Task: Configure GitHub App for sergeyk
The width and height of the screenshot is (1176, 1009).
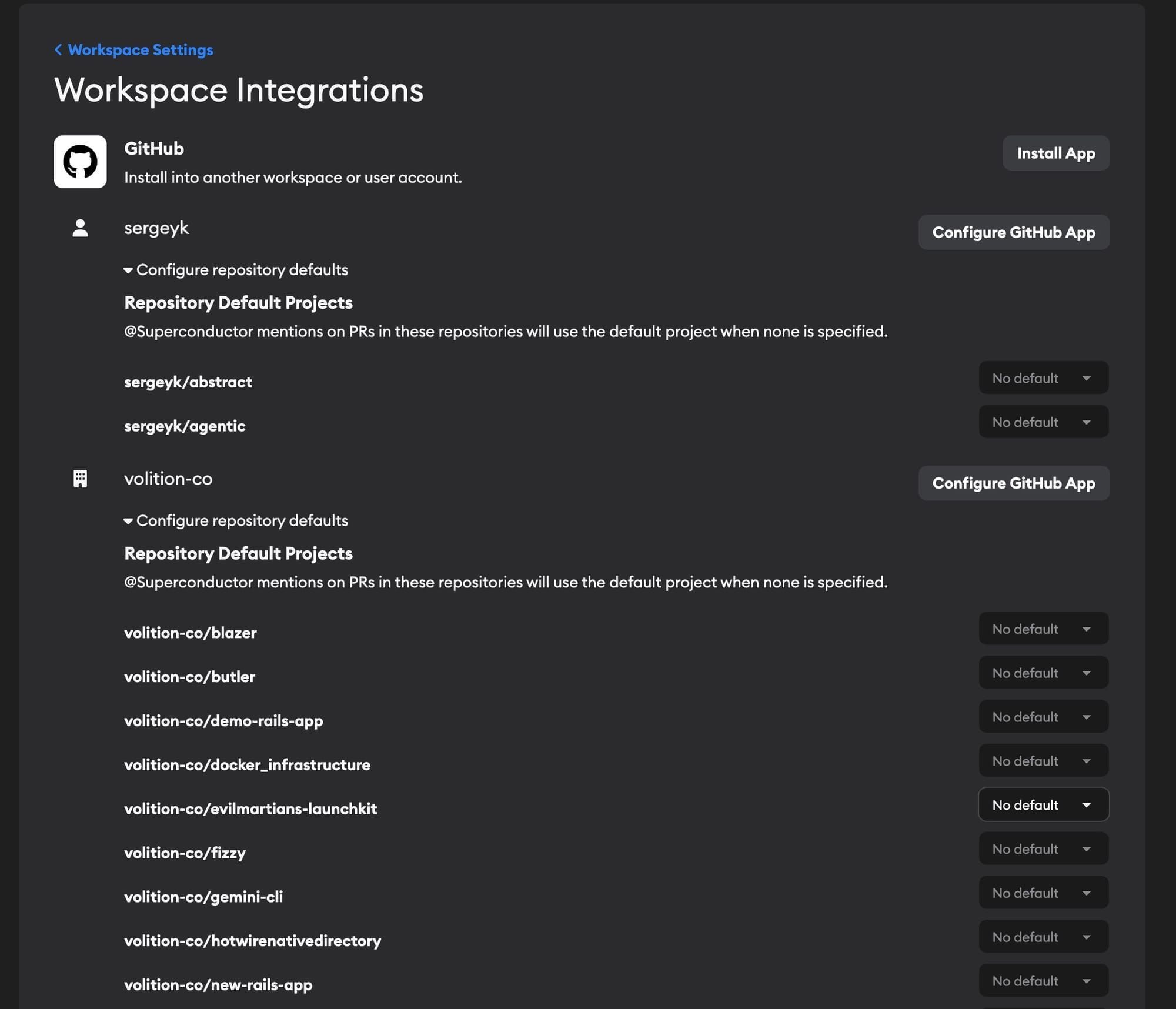Action: pos(1013,232)
